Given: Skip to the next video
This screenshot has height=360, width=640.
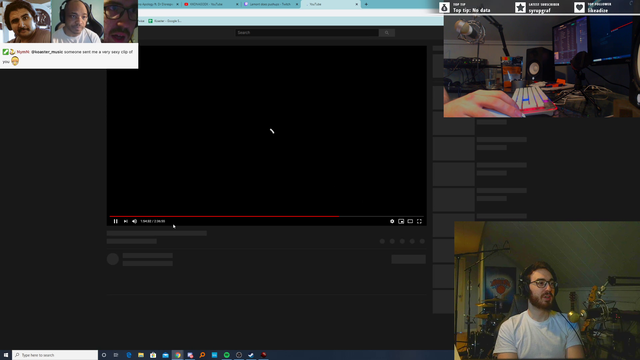Looking at the screenshot, I should pos(126,221).
